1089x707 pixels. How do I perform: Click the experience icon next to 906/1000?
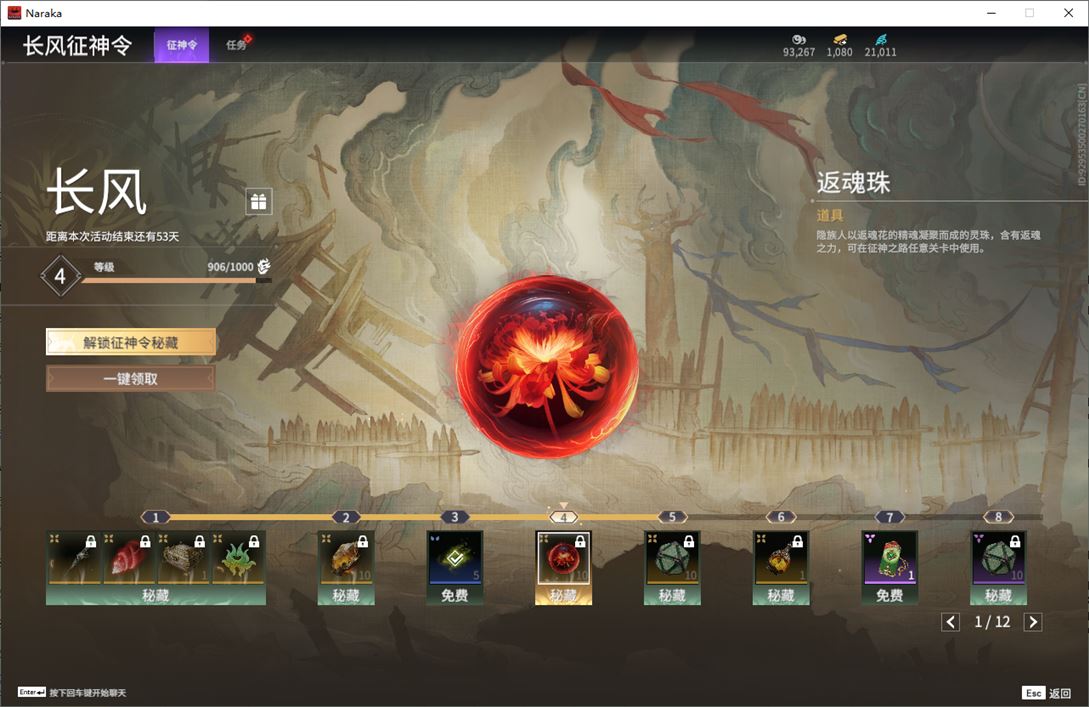pos(264,266)
